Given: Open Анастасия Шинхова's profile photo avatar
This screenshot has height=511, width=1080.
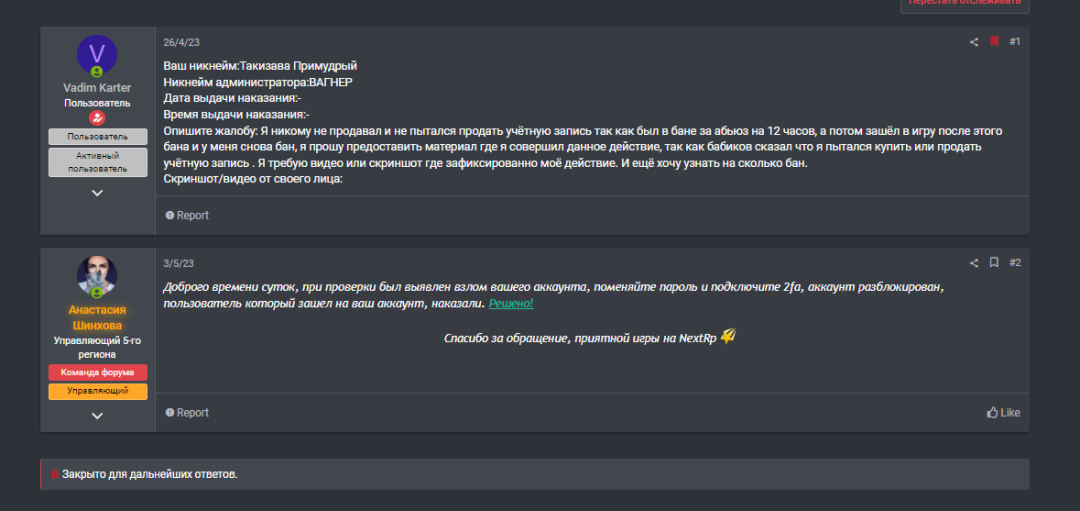Looking at the screenshot, I should click(x=97, y=276).
